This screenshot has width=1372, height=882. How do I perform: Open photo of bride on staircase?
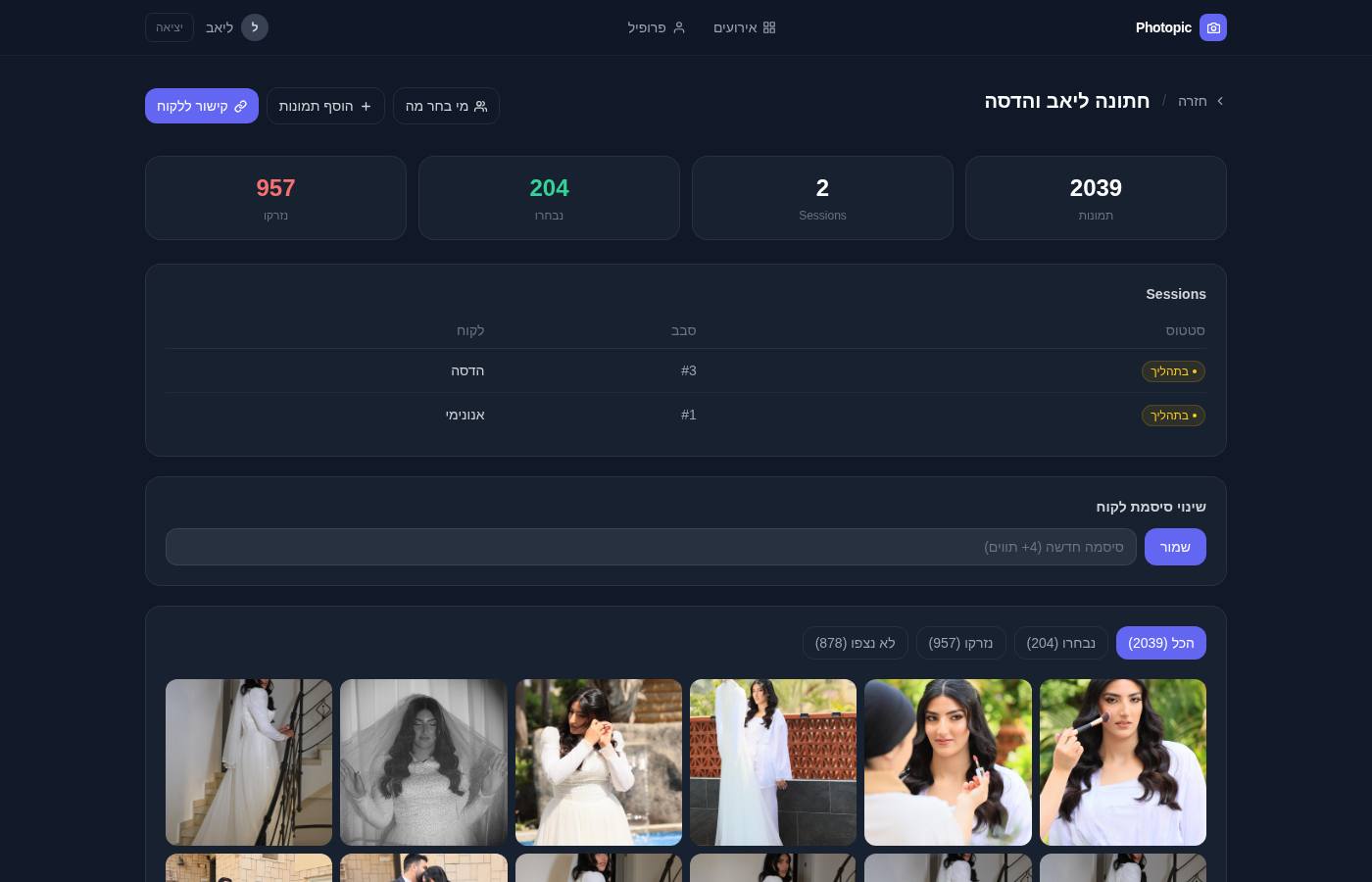pos(249,762)
